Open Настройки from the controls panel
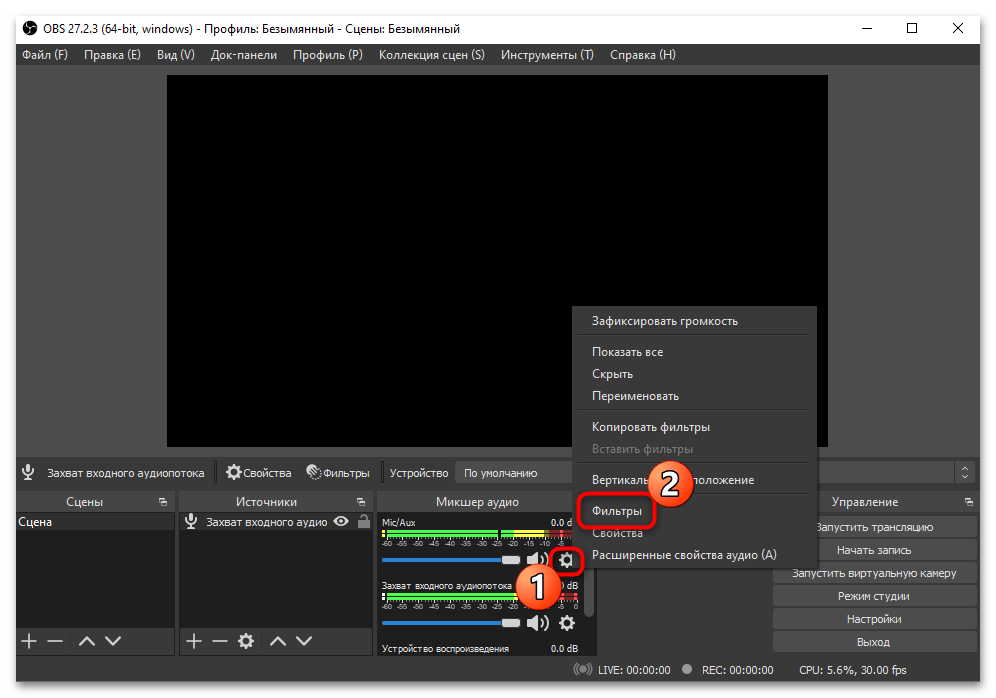Viewport: 996px width, 698px height. click(x=874, y=619)
